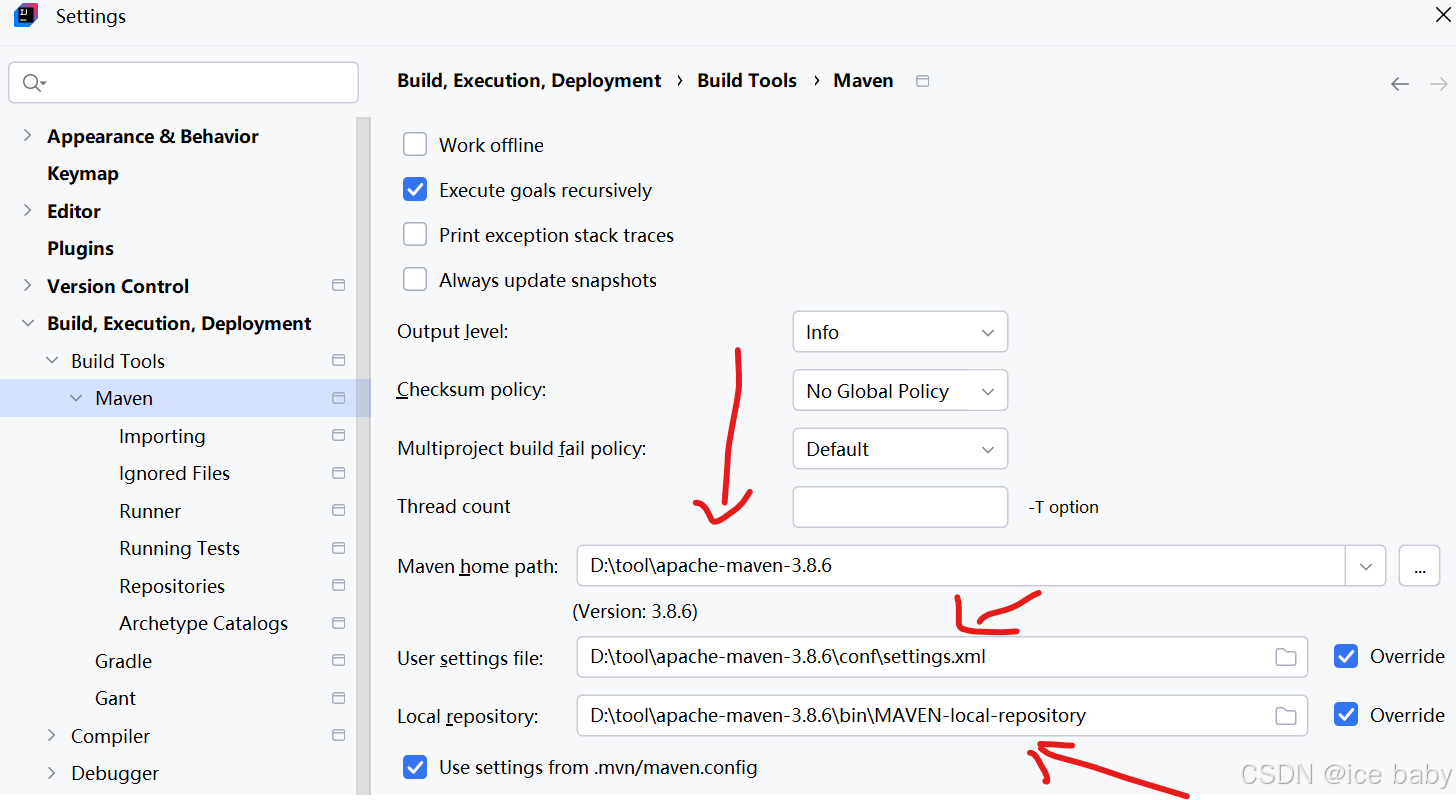Collapse Build, Execution, Deployment node
The width and height of the screenshot is (1456, 800).
point(27,324)
